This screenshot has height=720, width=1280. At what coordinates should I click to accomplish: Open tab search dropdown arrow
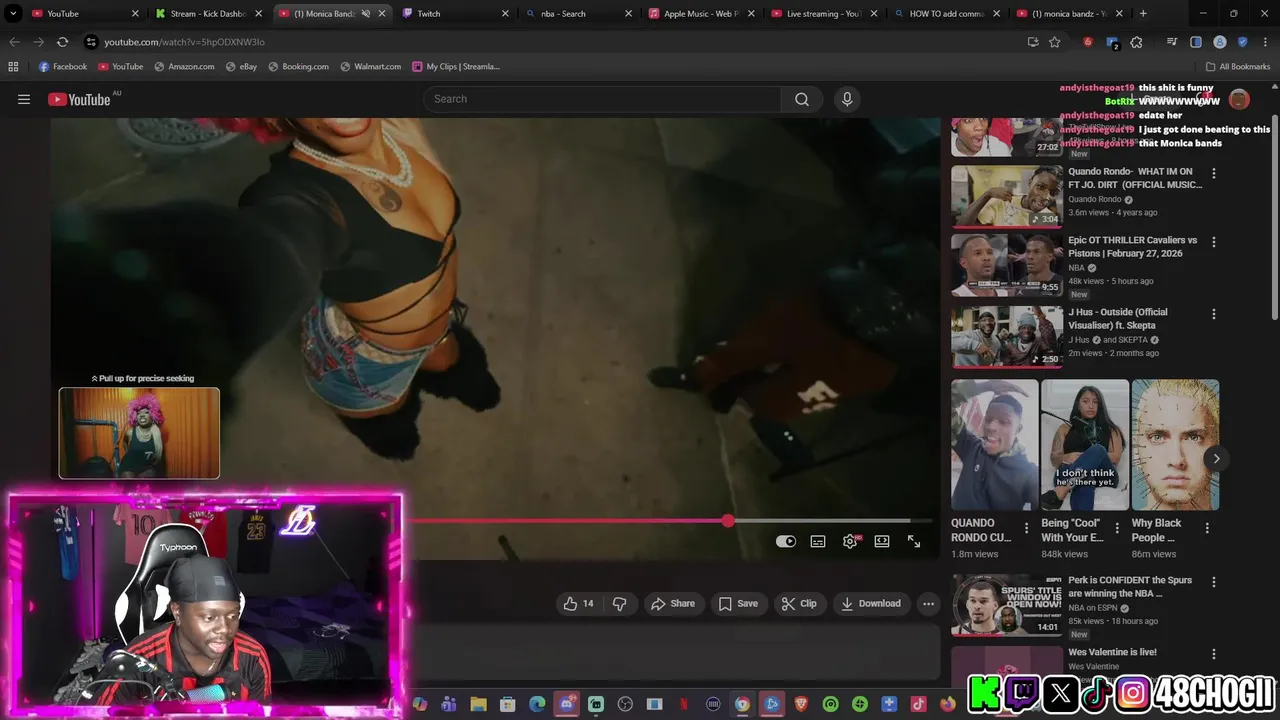pyautogui.click(x=13, y=14)
